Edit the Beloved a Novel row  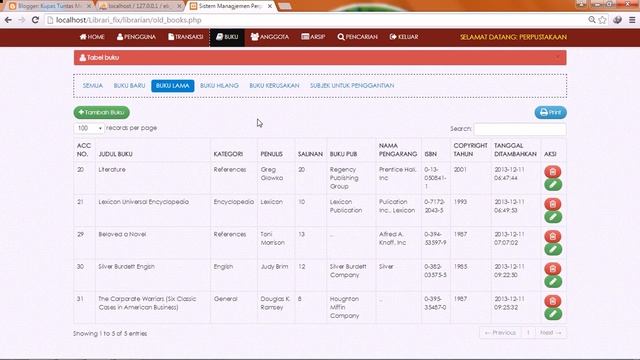pyautogui.click(x=553, y=249)
